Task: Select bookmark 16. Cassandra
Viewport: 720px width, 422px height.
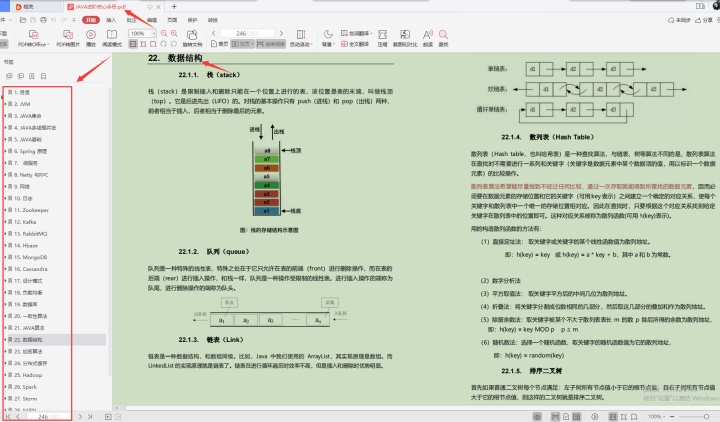Action: click(30, 269)
